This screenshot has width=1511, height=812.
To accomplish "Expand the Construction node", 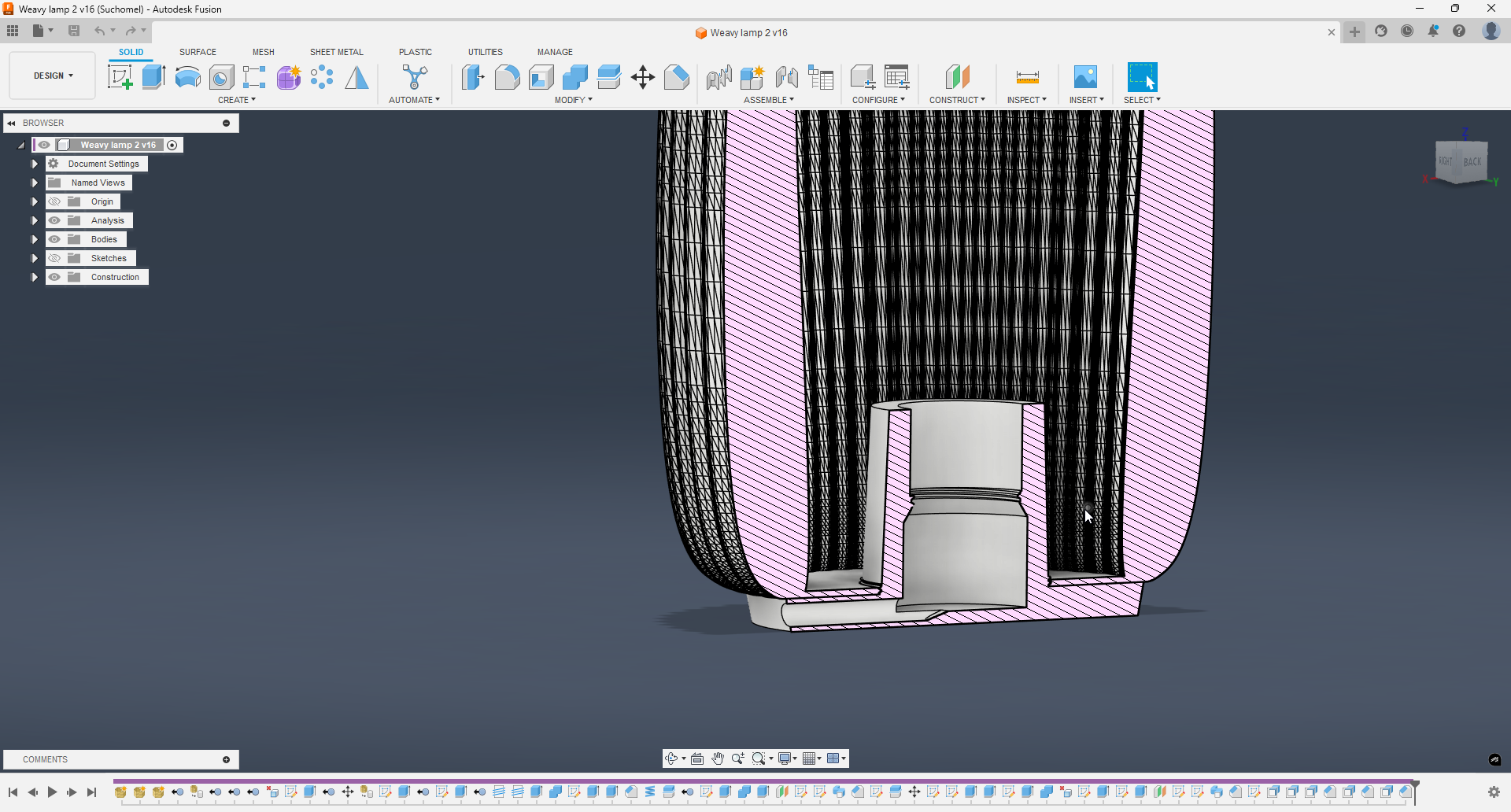I will (34, 277).
